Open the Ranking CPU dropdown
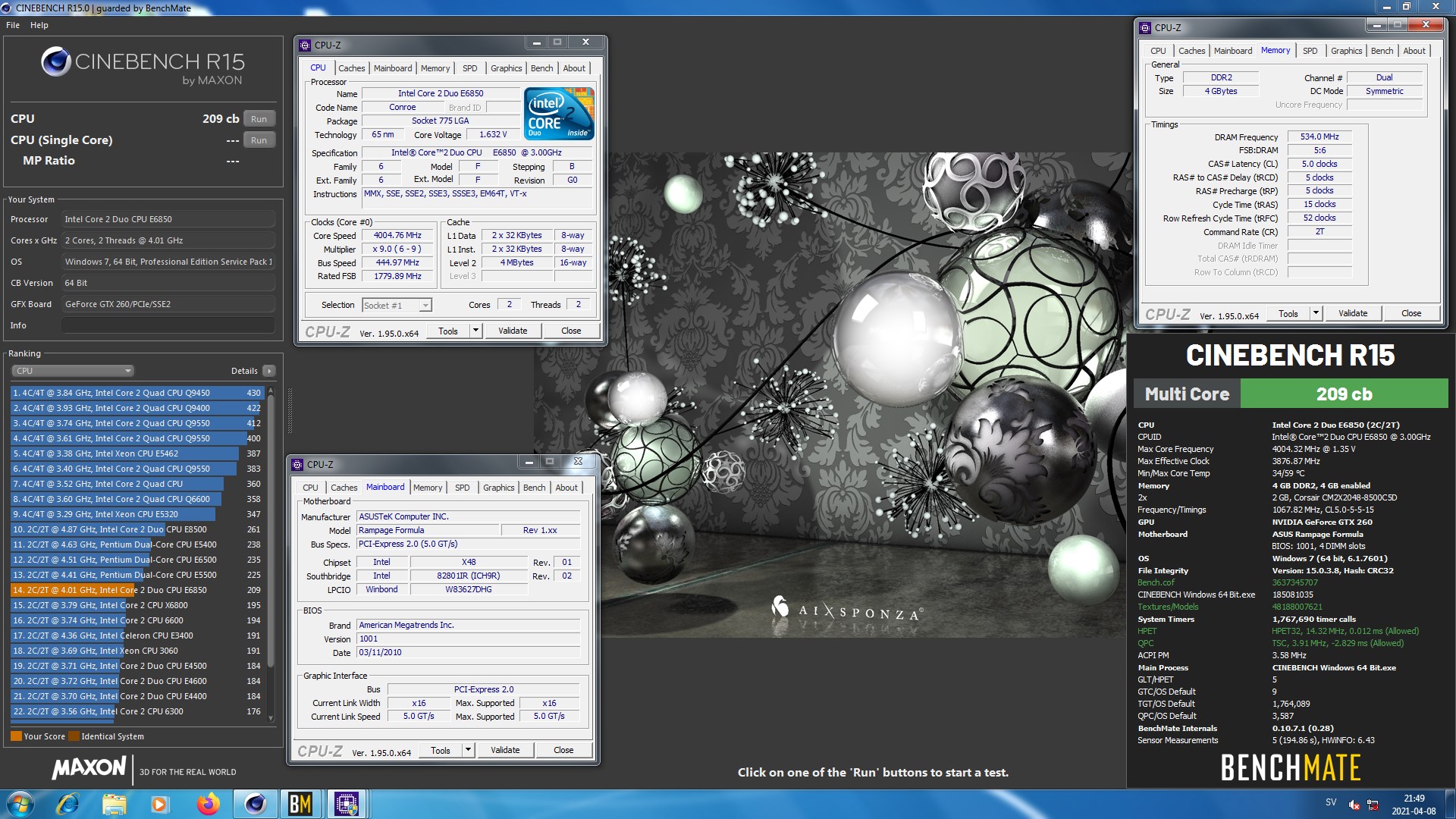 click(73, 371)
